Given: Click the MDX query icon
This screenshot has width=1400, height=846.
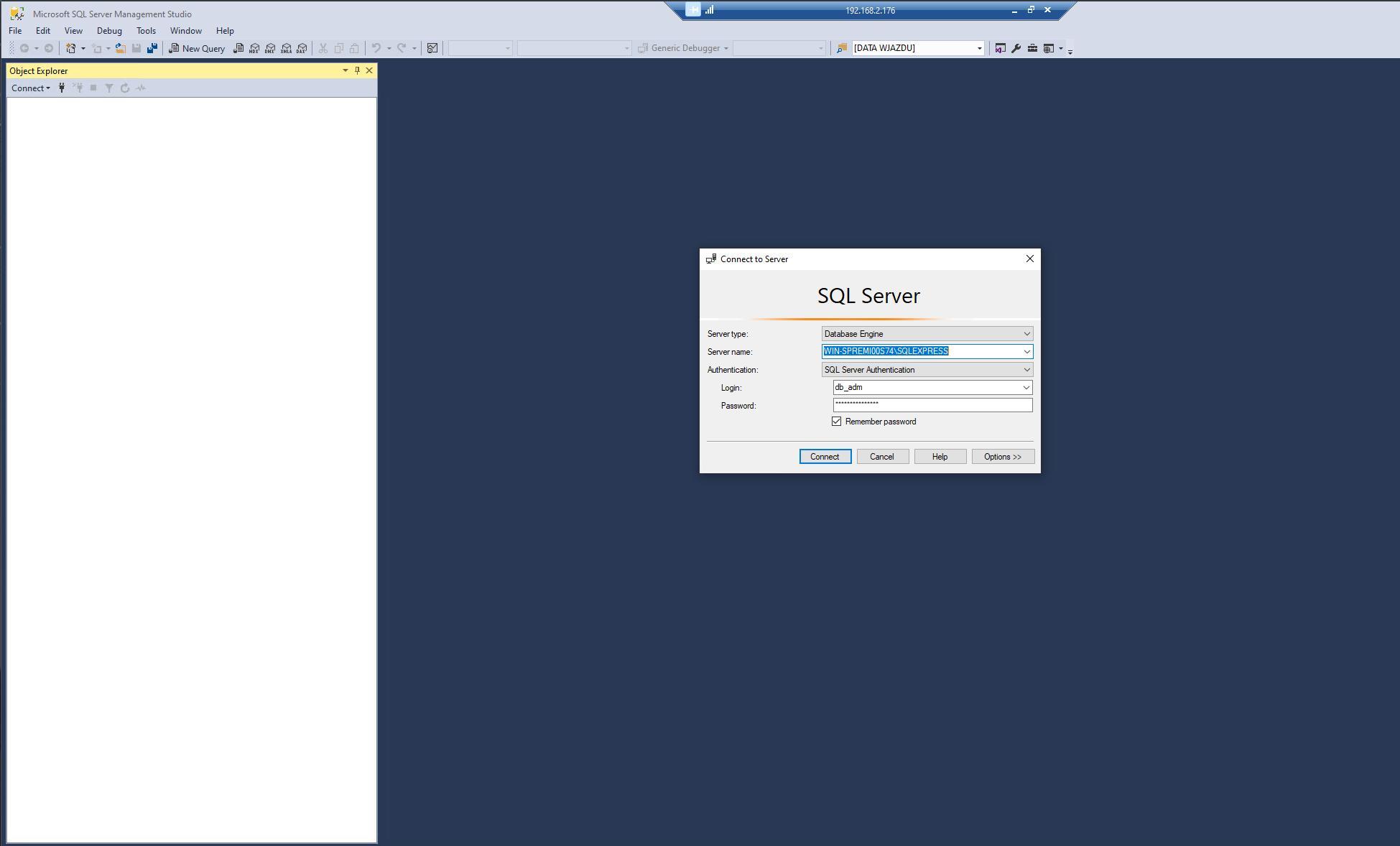Looking at the screenshot, I should [x=254, y=48].
